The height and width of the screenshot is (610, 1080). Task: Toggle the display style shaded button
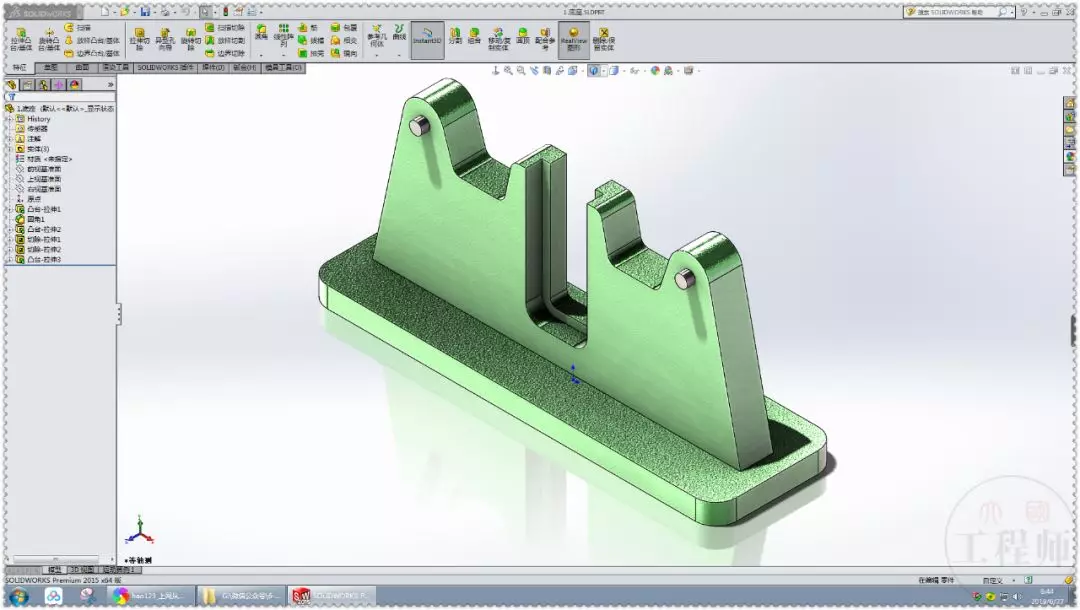[x=594, y=70]
